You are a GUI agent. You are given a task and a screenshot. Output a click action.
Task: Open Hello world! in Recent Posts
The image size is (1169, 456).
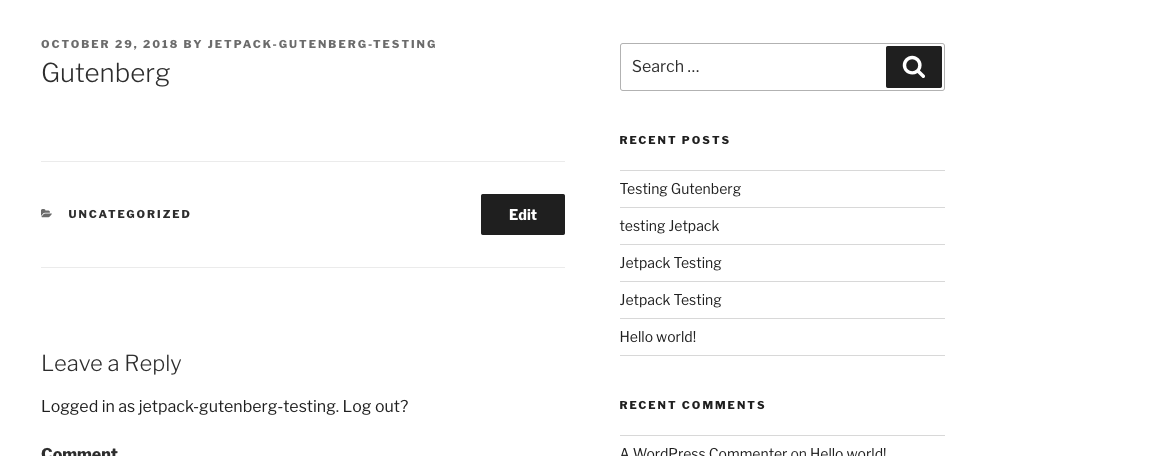pos(657,337)
